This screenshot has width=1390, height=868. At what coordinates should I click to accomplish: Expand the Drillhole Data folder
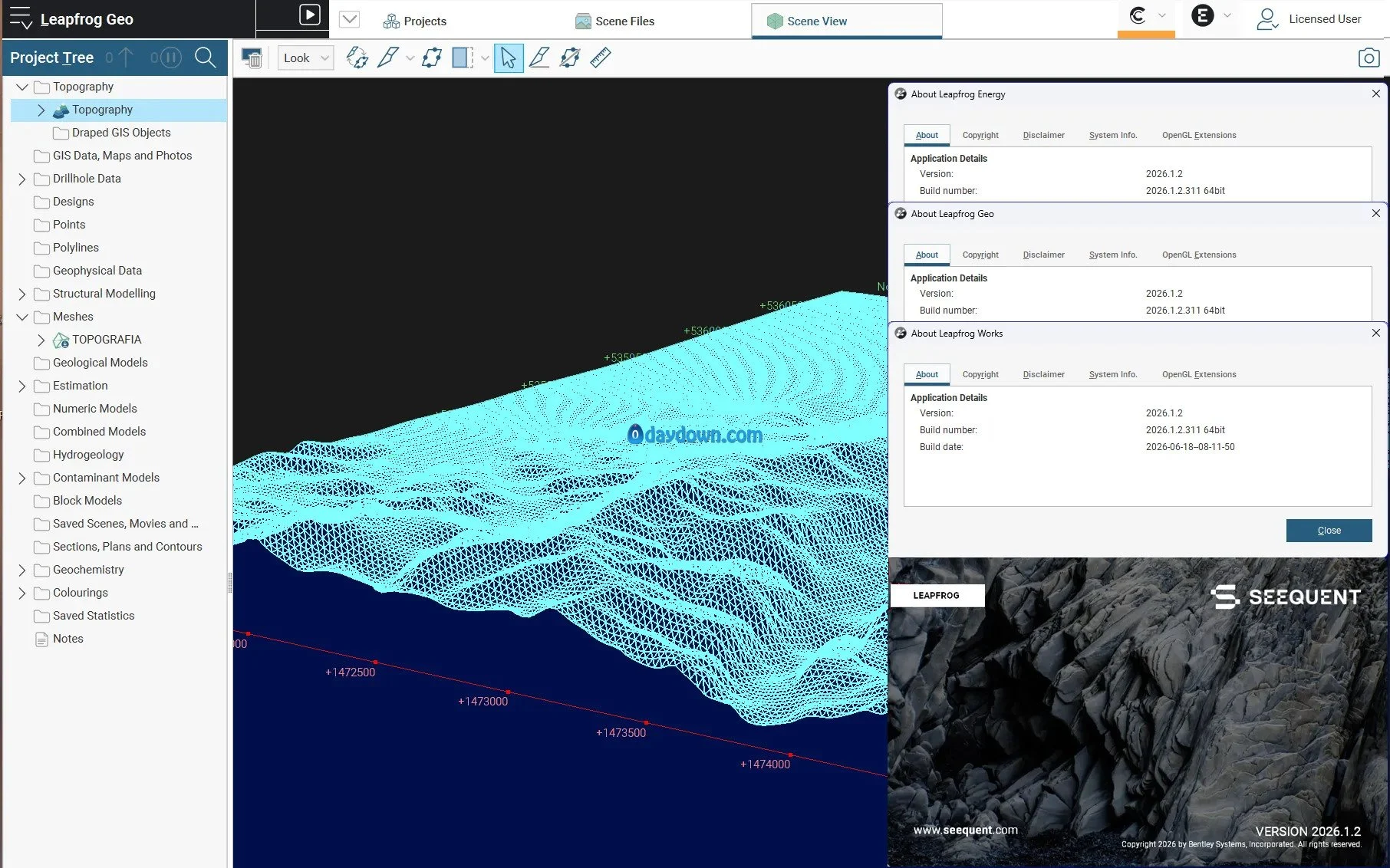[22, 179]
